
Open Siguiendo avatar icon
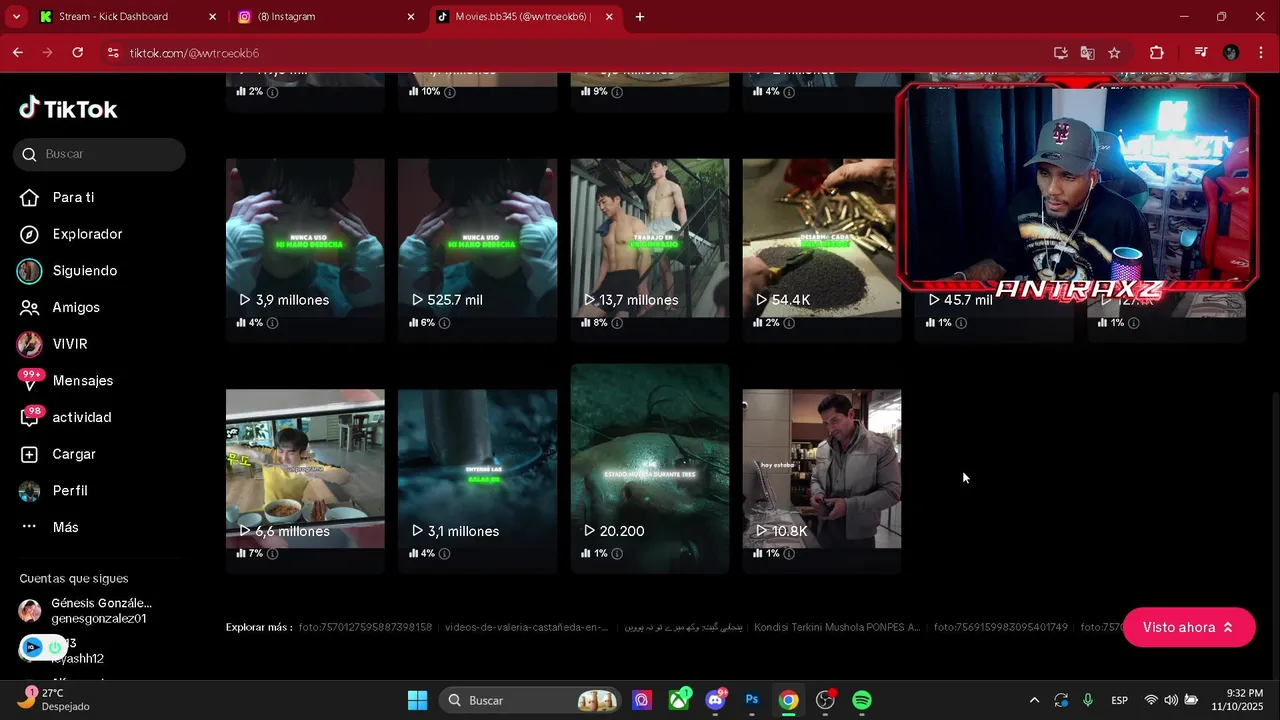coord(30,271)
